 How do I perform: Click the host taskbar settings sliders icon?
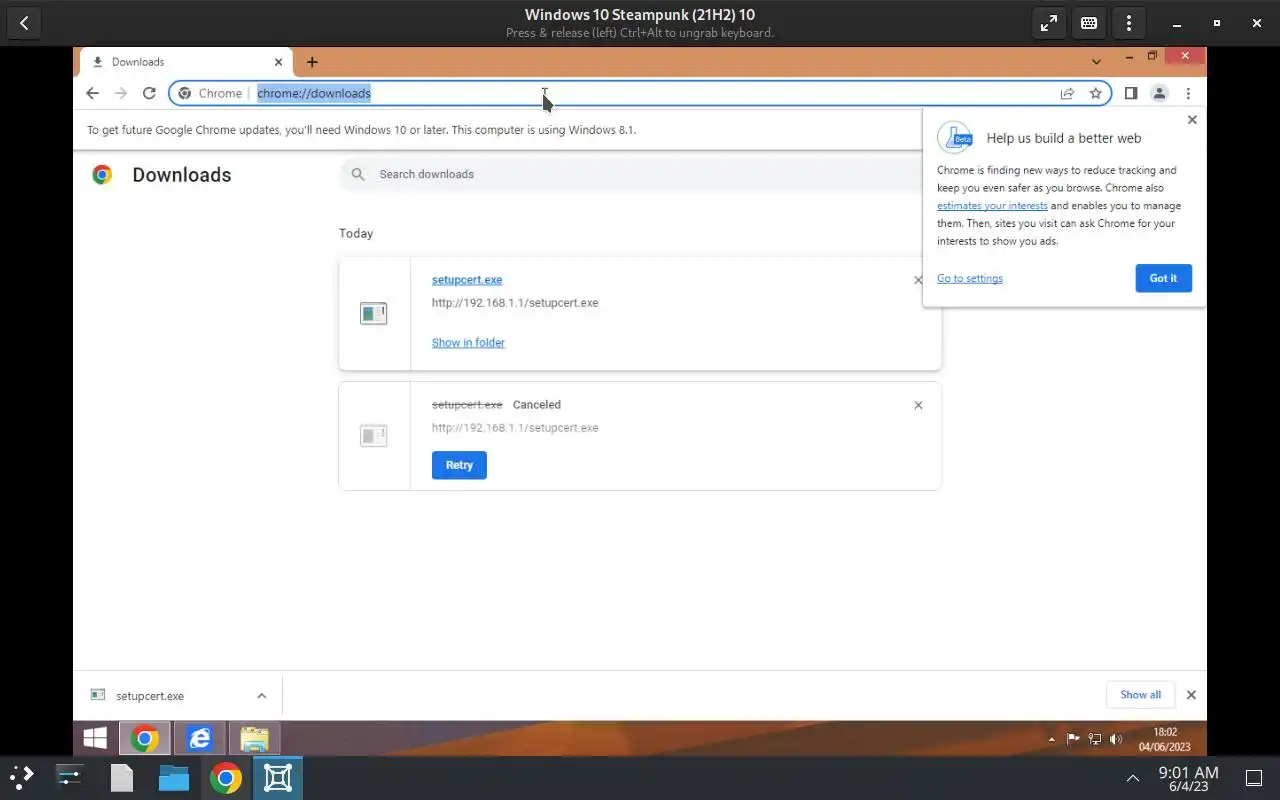tap(70, 778)
